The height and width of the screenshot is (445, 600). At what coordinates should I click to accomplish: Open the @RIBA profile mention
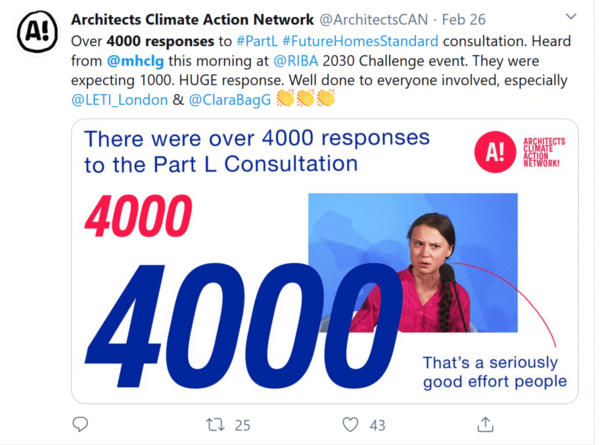298,60
